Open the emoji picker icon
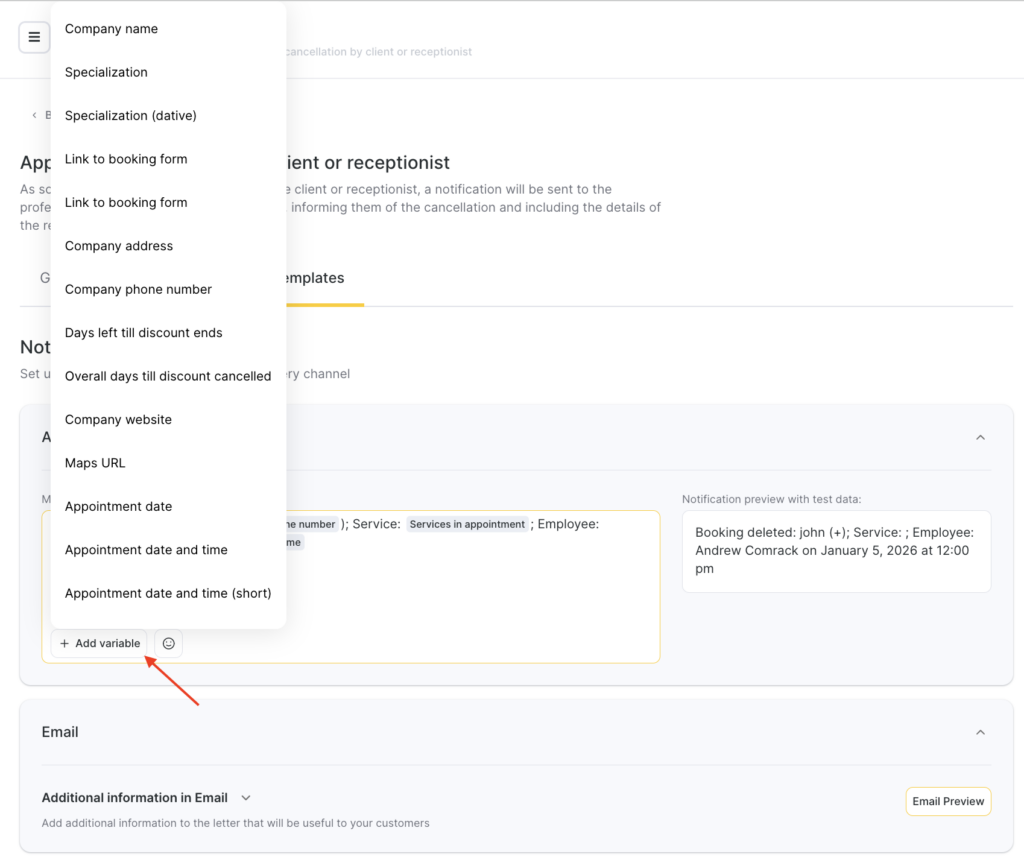 tap(168, 643)
